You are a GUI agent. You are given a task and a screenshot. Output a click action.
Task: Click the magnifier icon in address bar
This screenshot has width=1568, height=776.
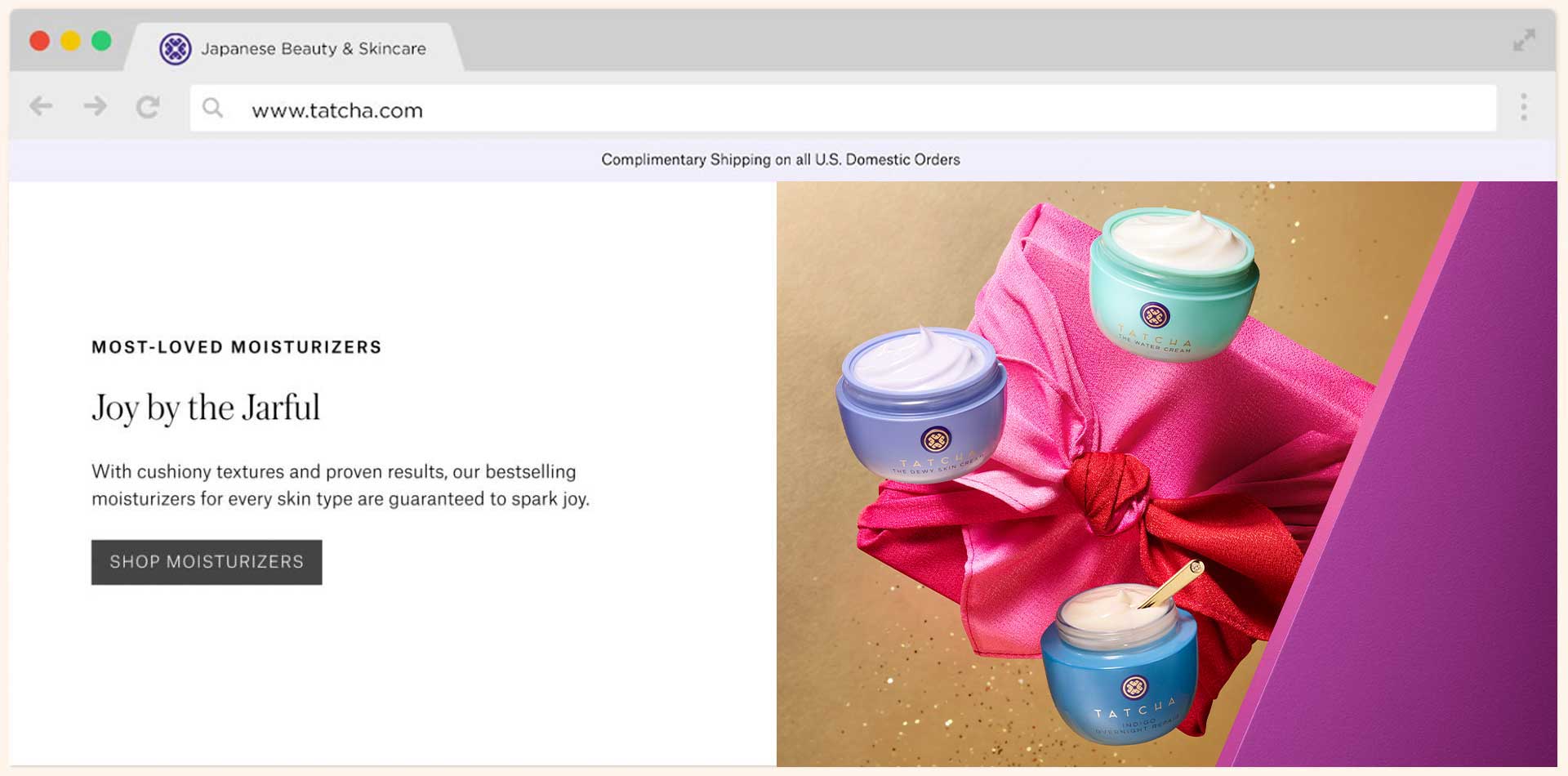(x=212, y=108)
